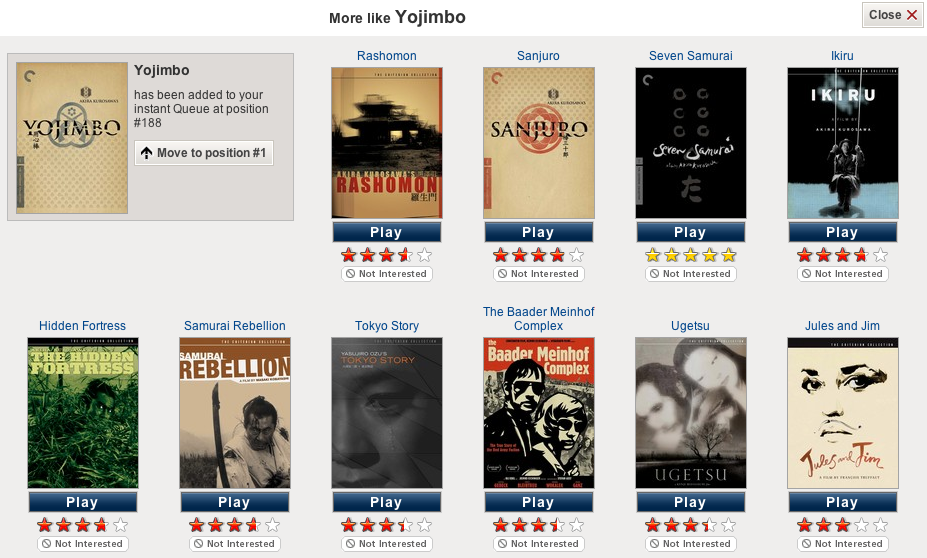Close the More like Yojimbo dialog
This screenshot has width=927, height=558.
(893, 15)
